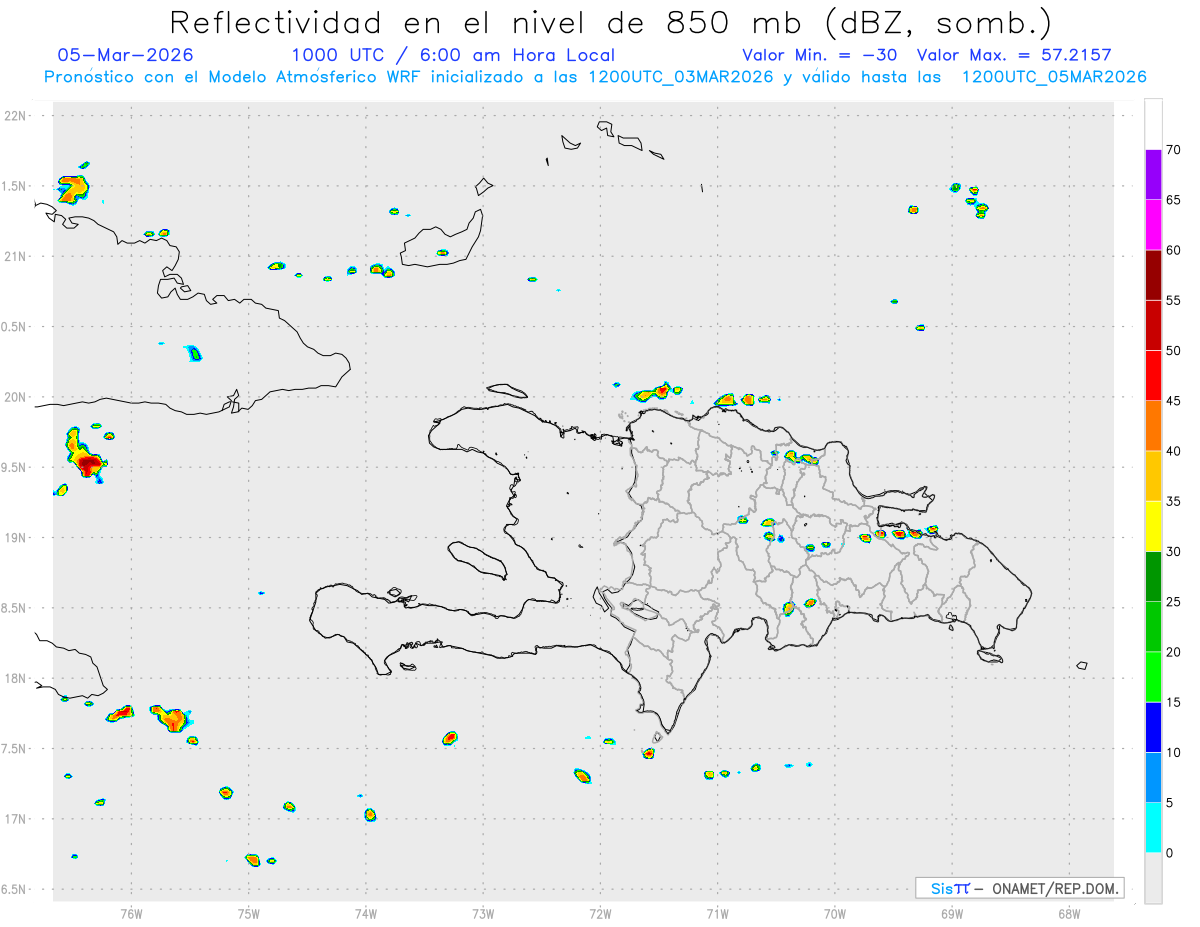
Task: Click the '73W' longitude axis label
Action: point(483,914)
